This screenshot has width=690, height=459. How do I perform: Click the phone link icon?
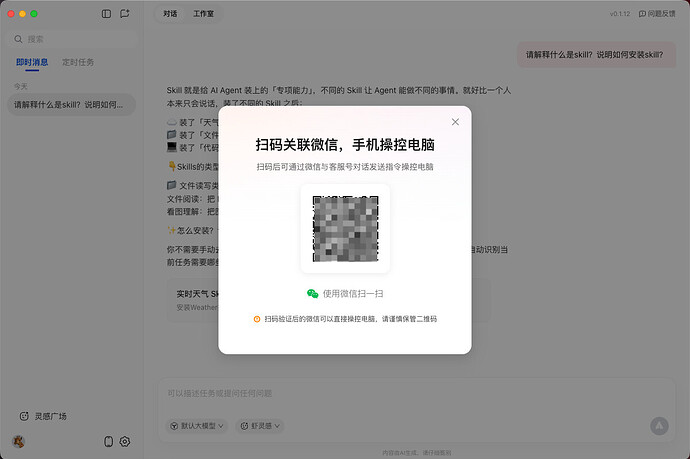click(108, 441)
